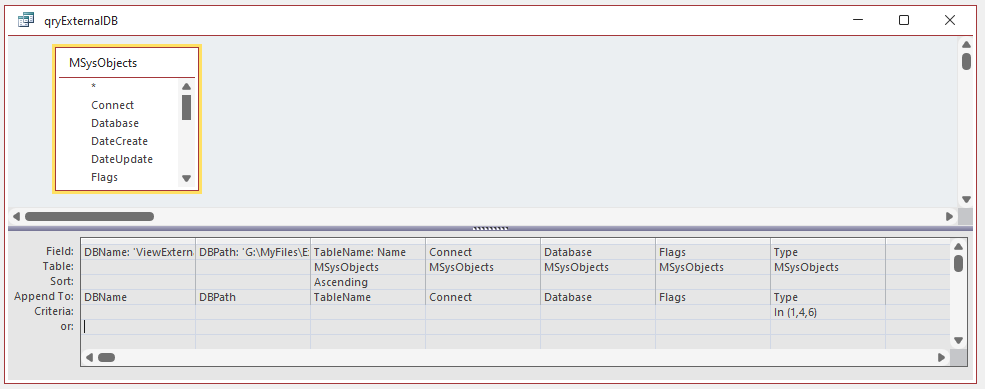This screenshot has height=389, width=985.
Task: Click the Table cell of Type column
Action: (x=827, y=267)
